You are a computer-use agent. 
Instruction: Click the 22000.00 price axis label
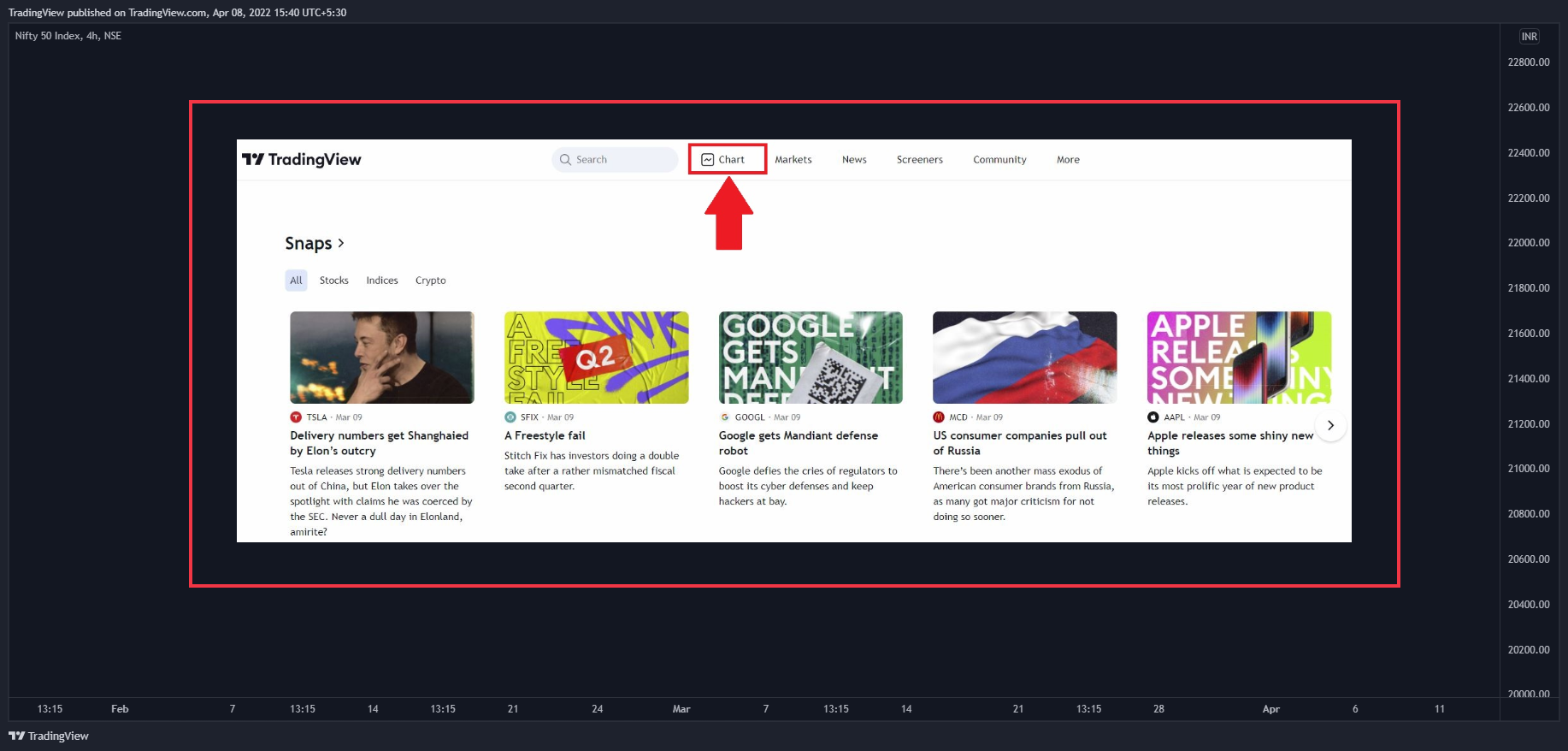click(x=1529, y=243)
